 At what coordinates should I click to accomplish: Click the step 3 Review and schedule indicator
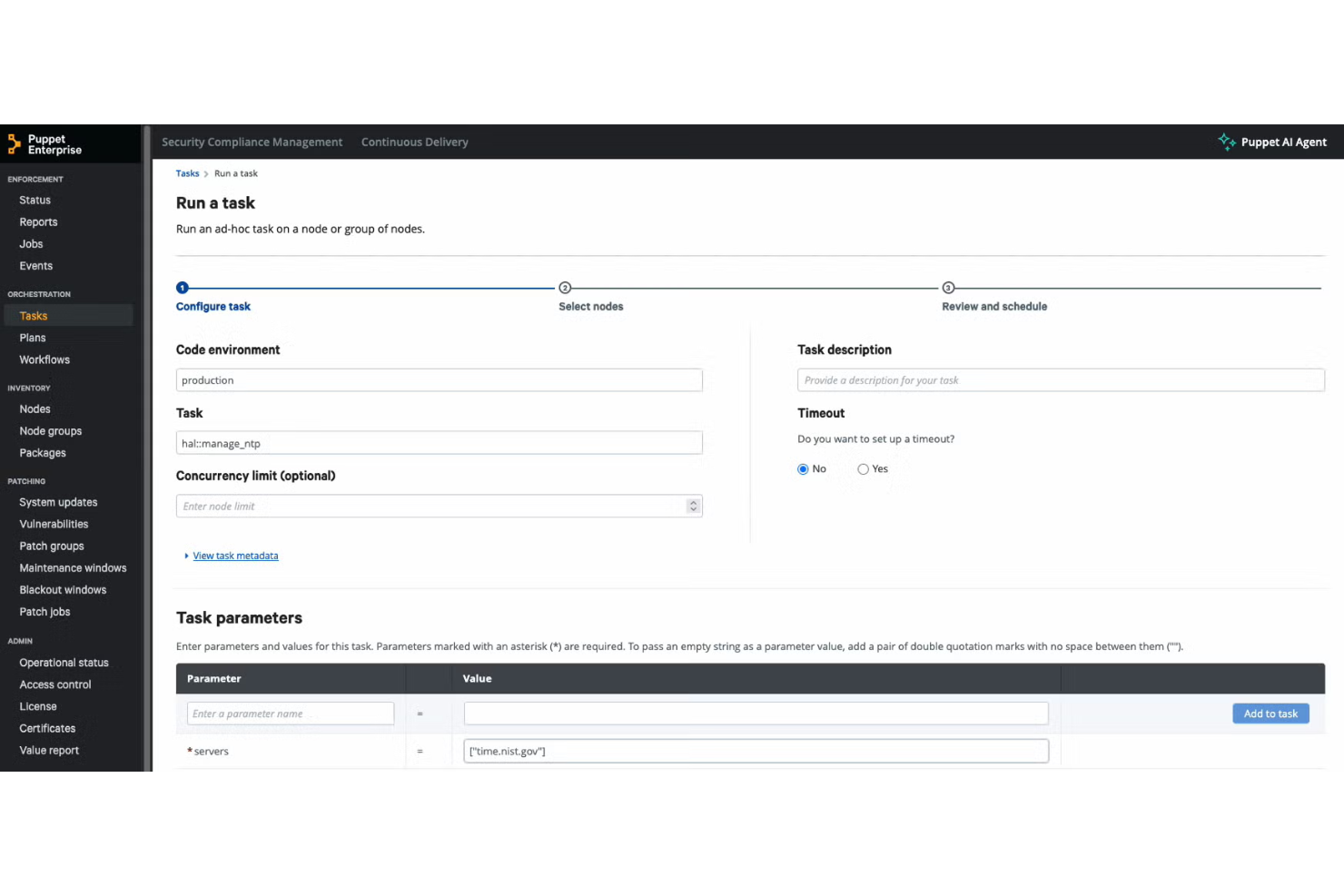click(948, 287)
